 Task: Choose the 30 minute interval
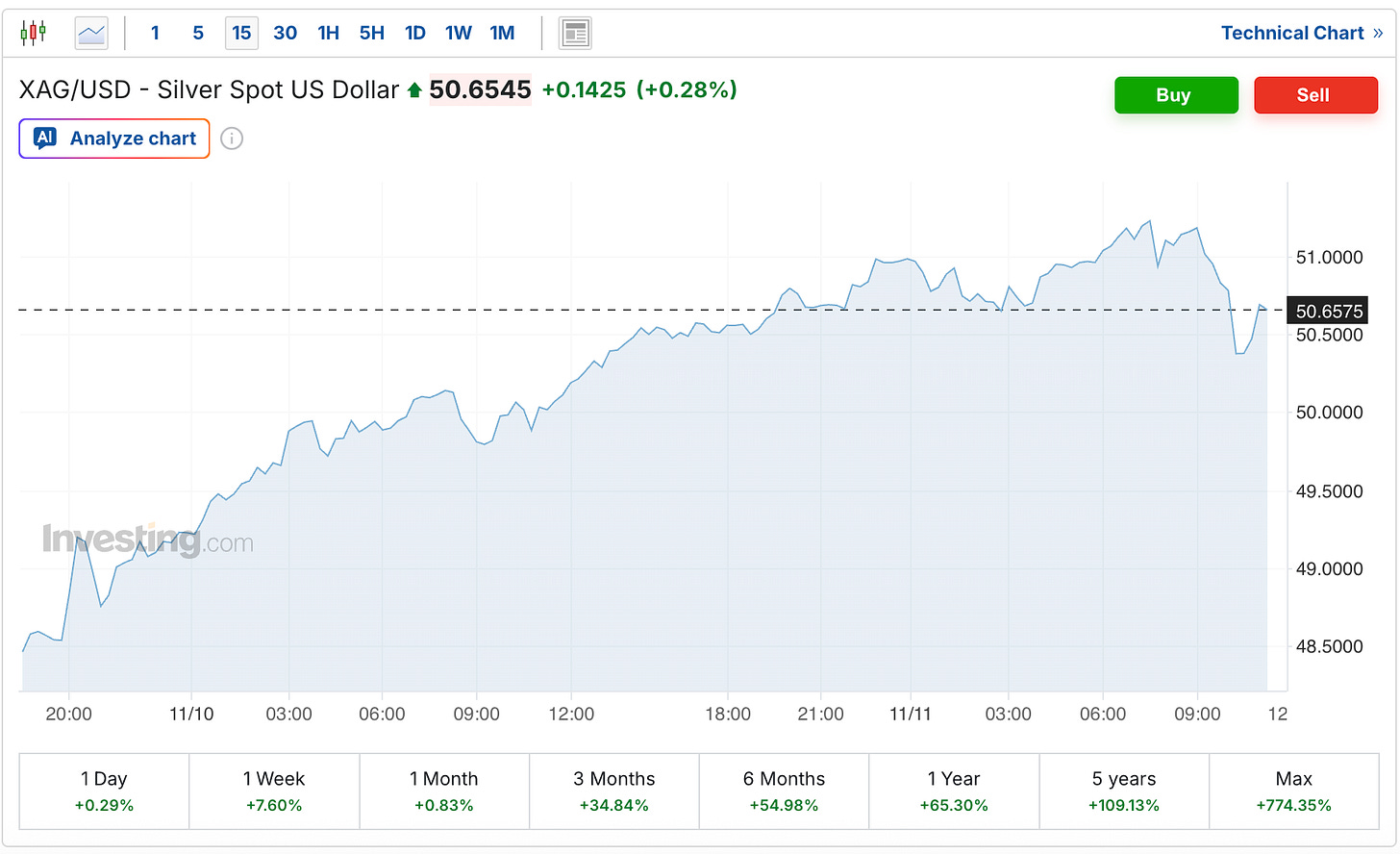tap(285, 33)
